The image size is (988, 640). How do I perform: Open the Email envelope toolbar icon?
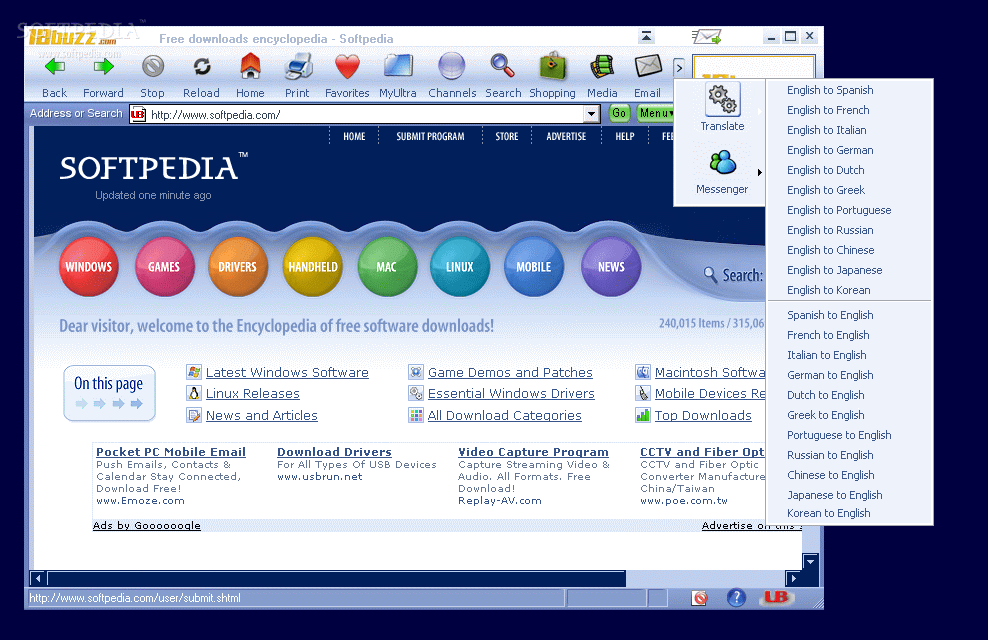click(x=648, y=66)
